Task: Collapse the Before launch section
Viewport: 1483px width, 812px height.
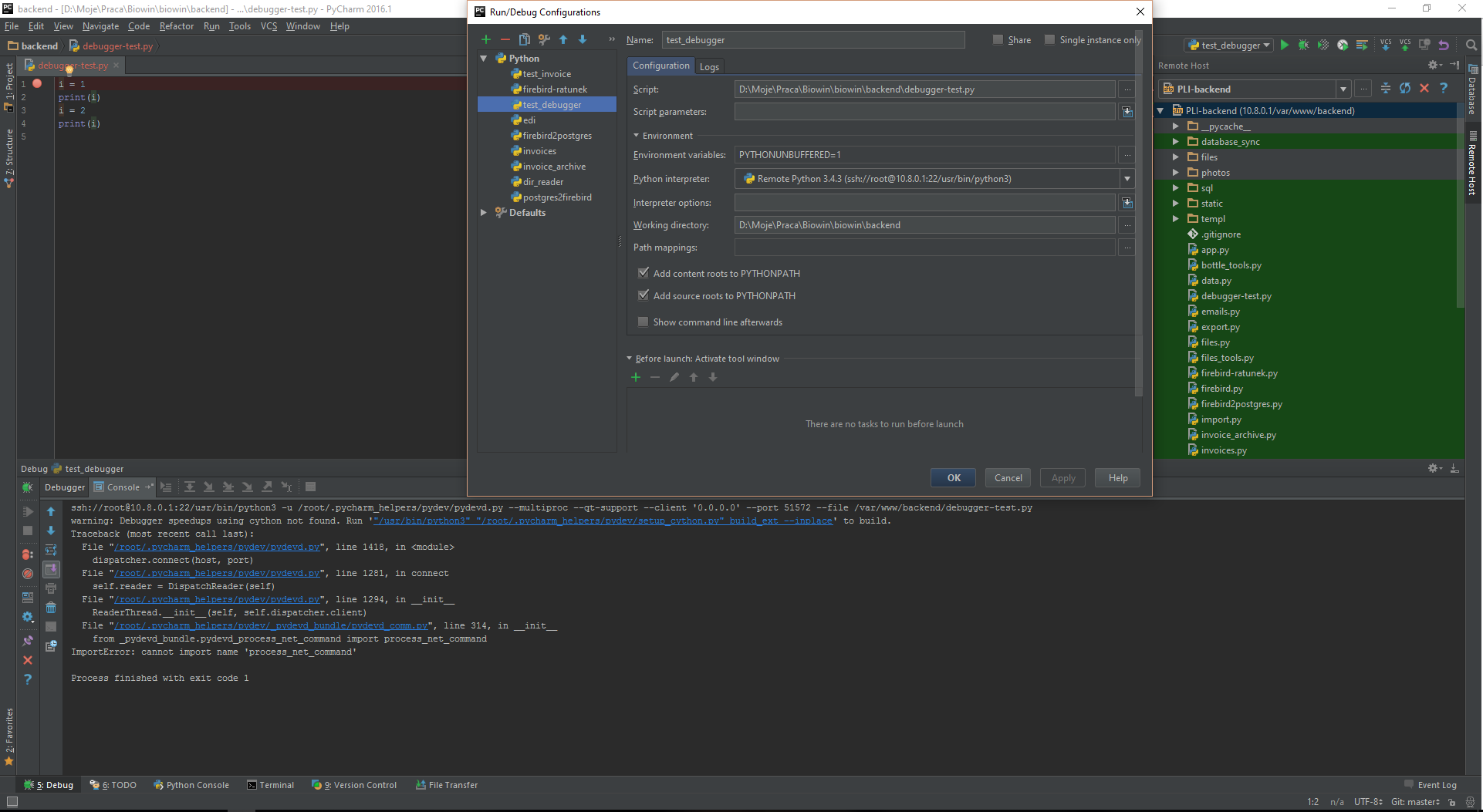Action: pyautogui.click(x=629, y=359)
